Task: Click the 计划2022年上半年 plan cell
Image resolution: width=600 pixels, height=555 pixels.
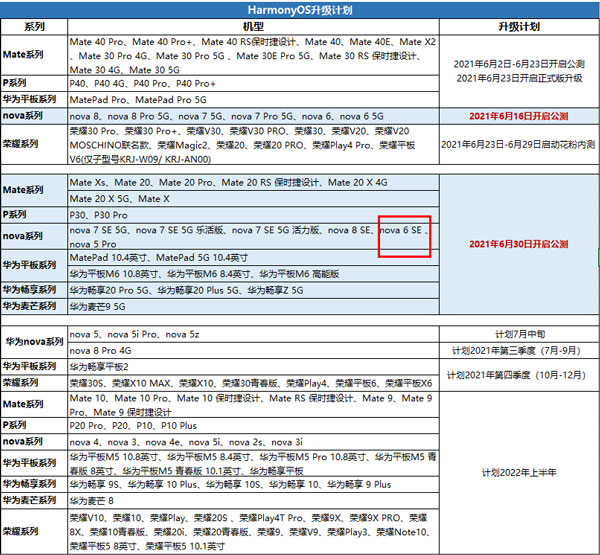Action: point(519,472)
